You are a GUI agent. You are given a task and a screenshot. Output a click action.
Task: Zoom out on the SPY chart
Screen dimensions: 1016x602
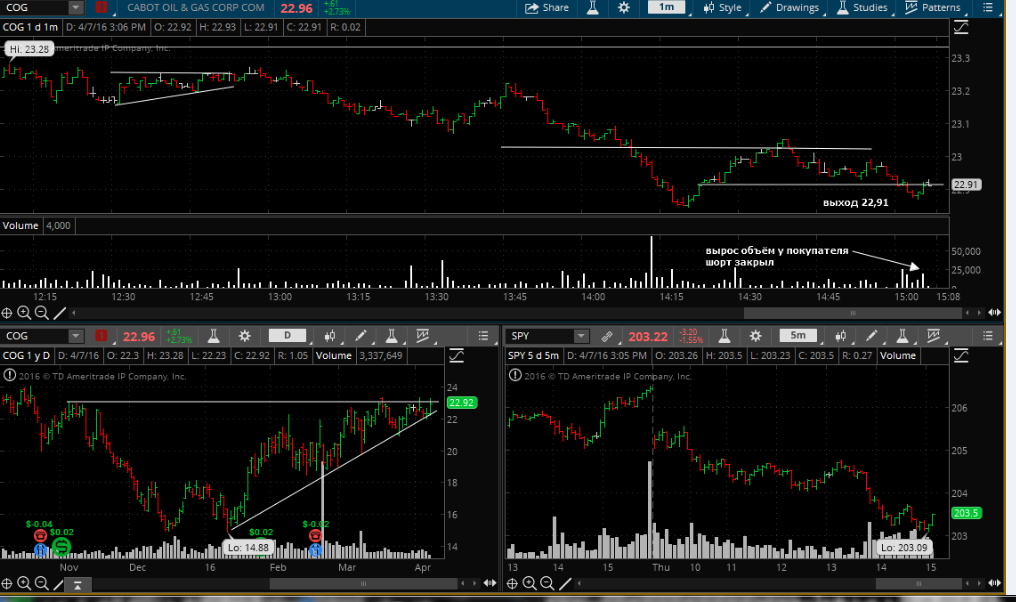[x=547, y=583]
